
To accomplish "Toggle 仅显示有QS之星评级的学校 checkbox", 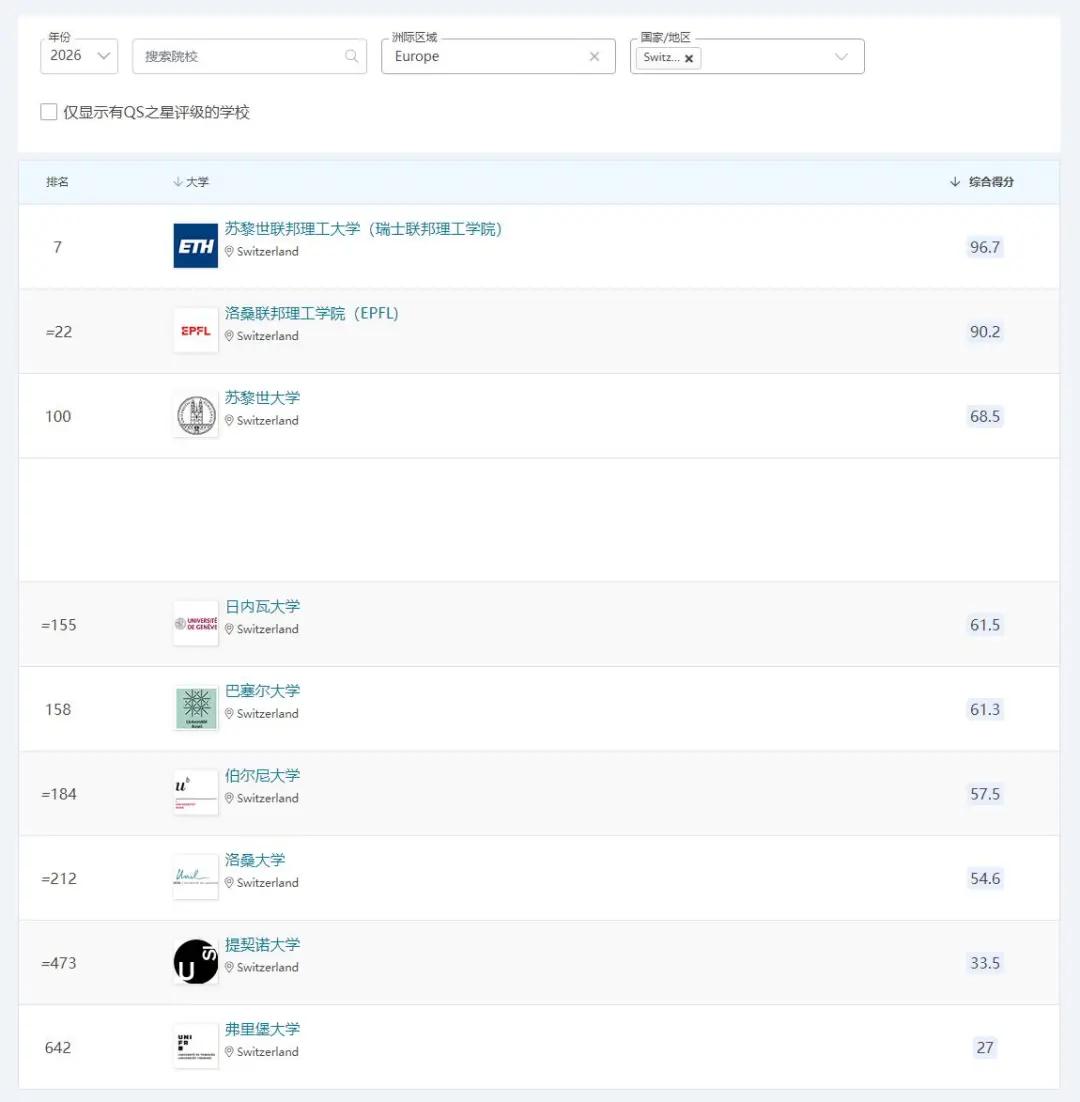I will point(48,112).
